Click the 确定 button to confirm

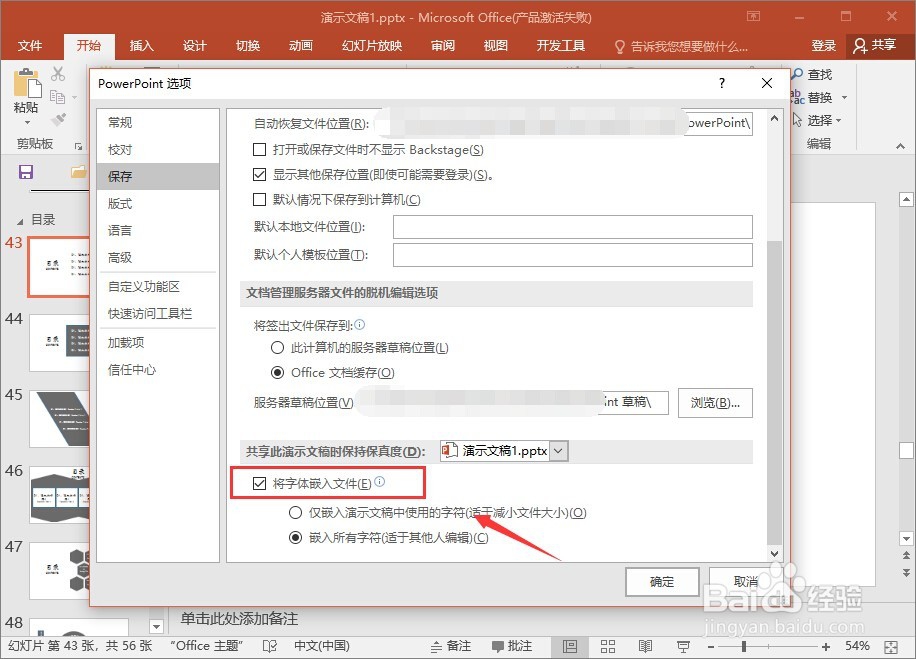[x=662, y=582]
